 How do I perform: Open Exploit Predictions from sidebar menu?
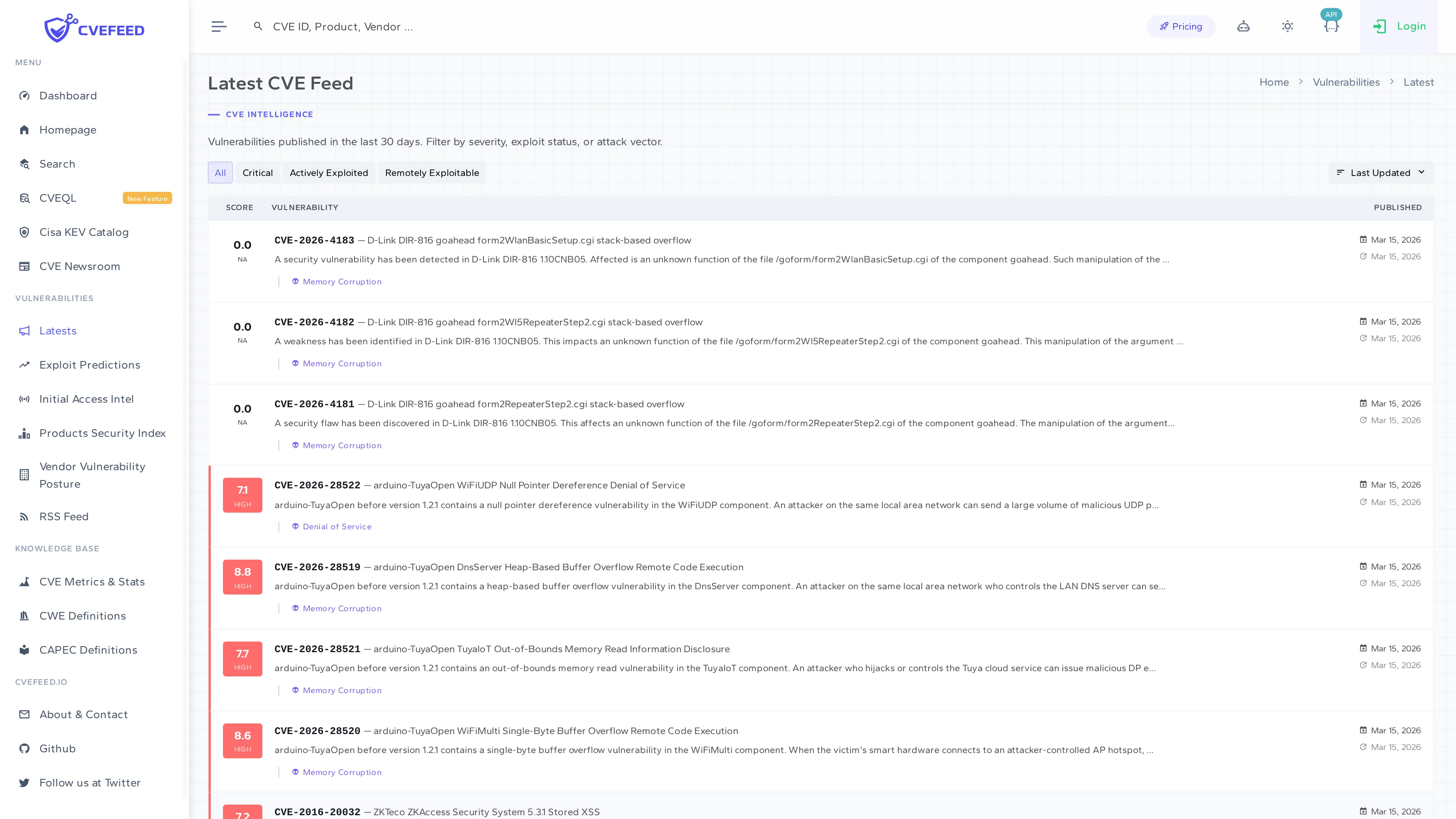pos(90,364)
